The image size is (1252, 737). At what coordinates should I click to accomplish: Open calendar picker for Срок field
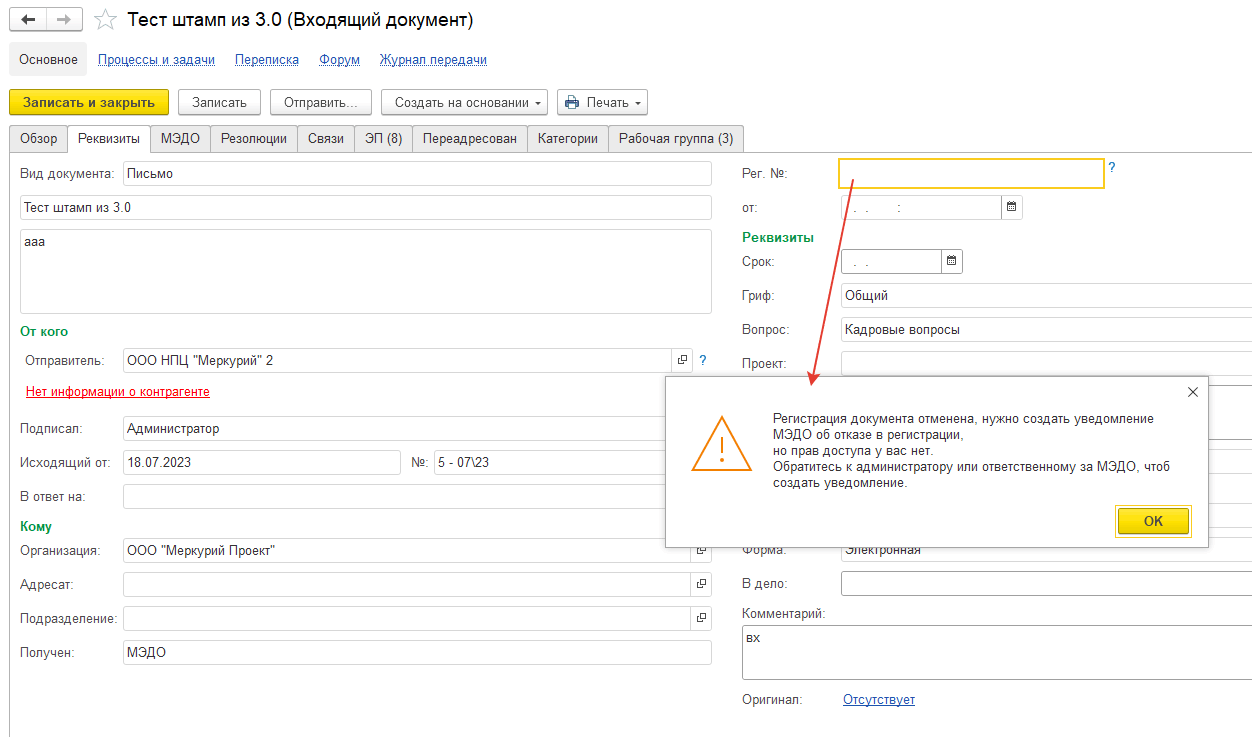tap(951, 261)
